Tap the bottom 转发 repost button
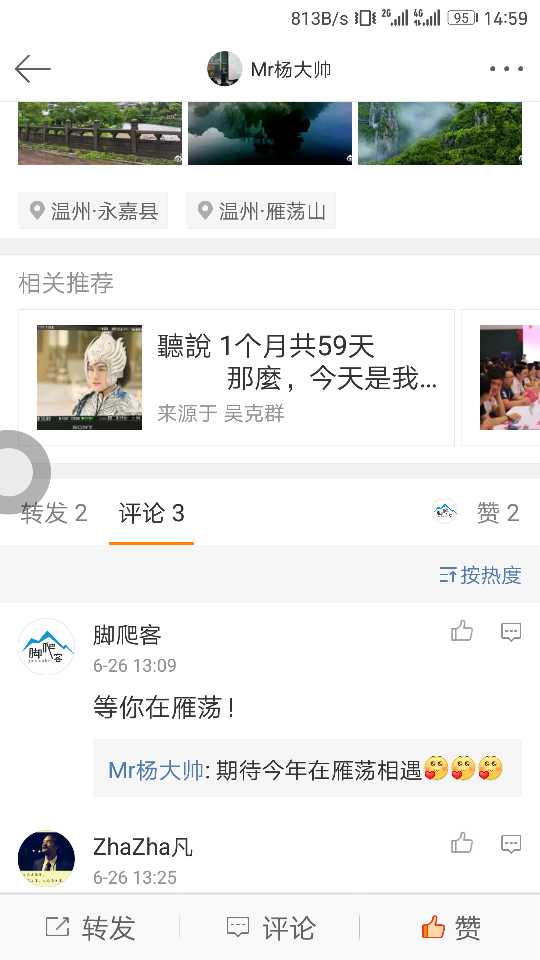The width and height of the screenshot is (540, 960). click(91, 928)
